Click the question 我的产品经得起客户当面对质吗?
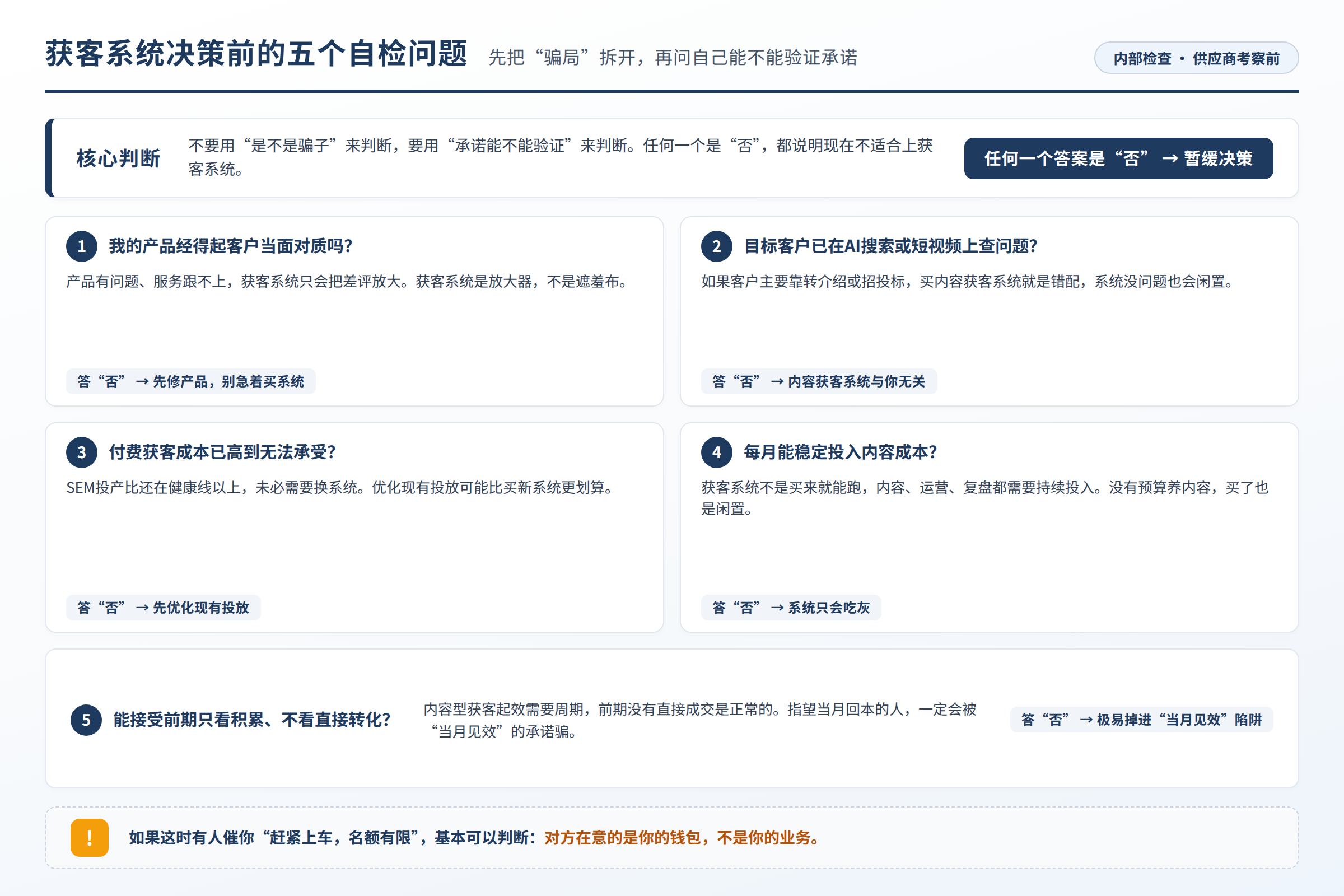This screenshot has height=896, width=1344. (x=231, y=246)
